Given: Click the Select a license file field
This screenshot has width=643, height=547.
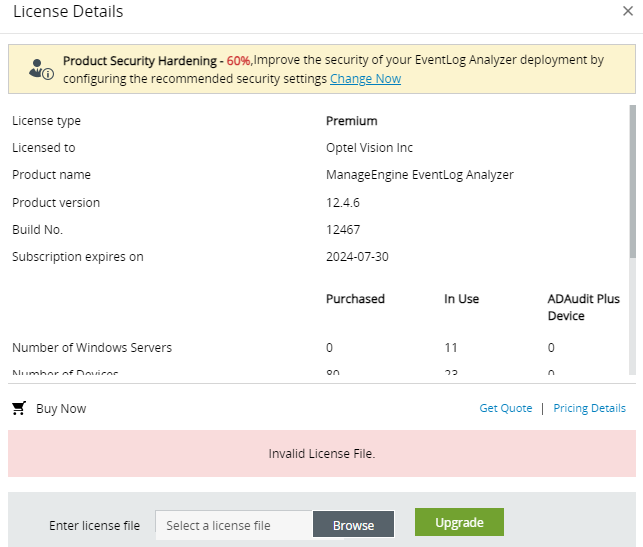Looking at the screenshot, I should coord(234,525).
